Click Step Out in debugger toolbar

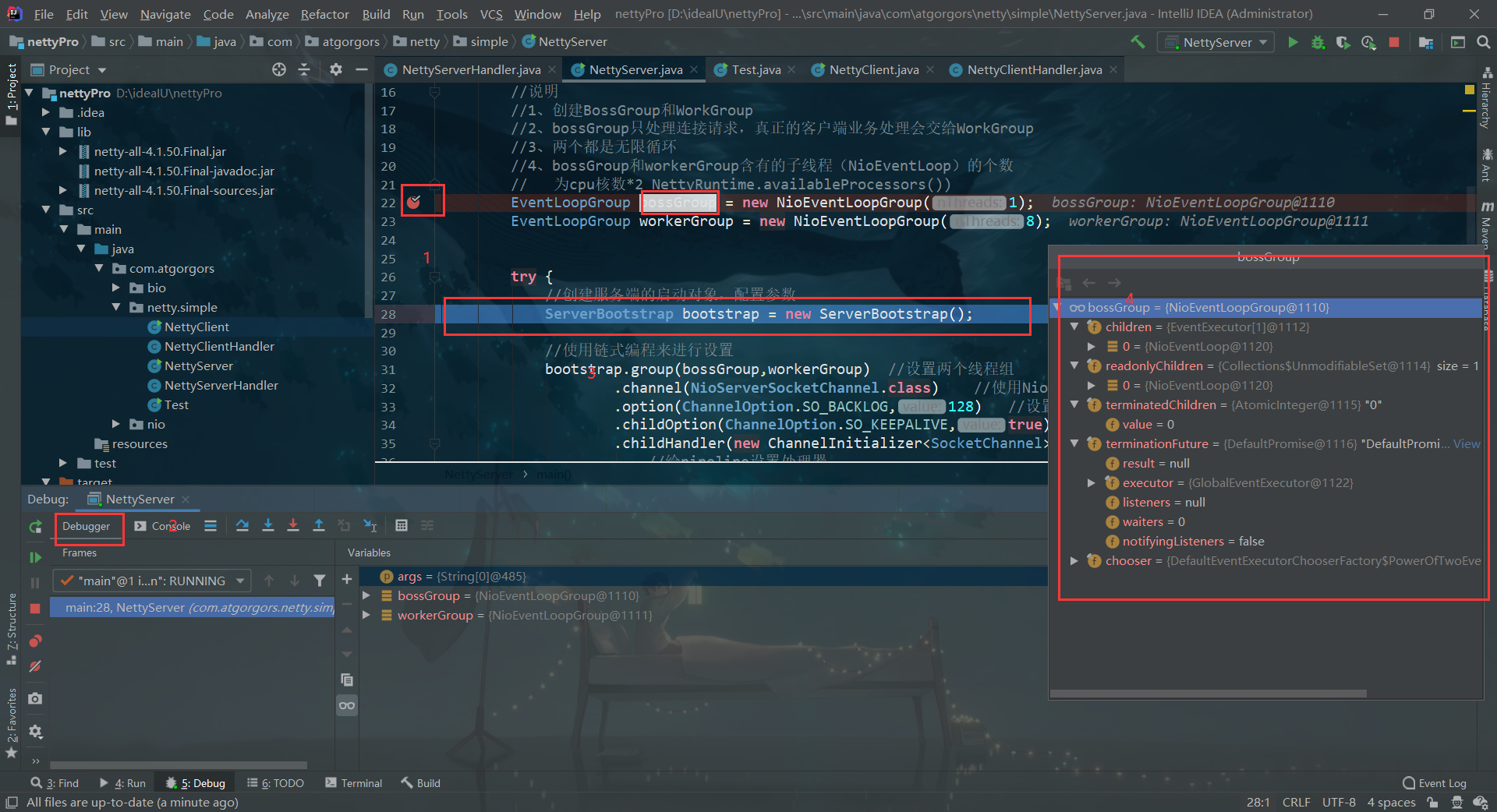click(319, 525)
